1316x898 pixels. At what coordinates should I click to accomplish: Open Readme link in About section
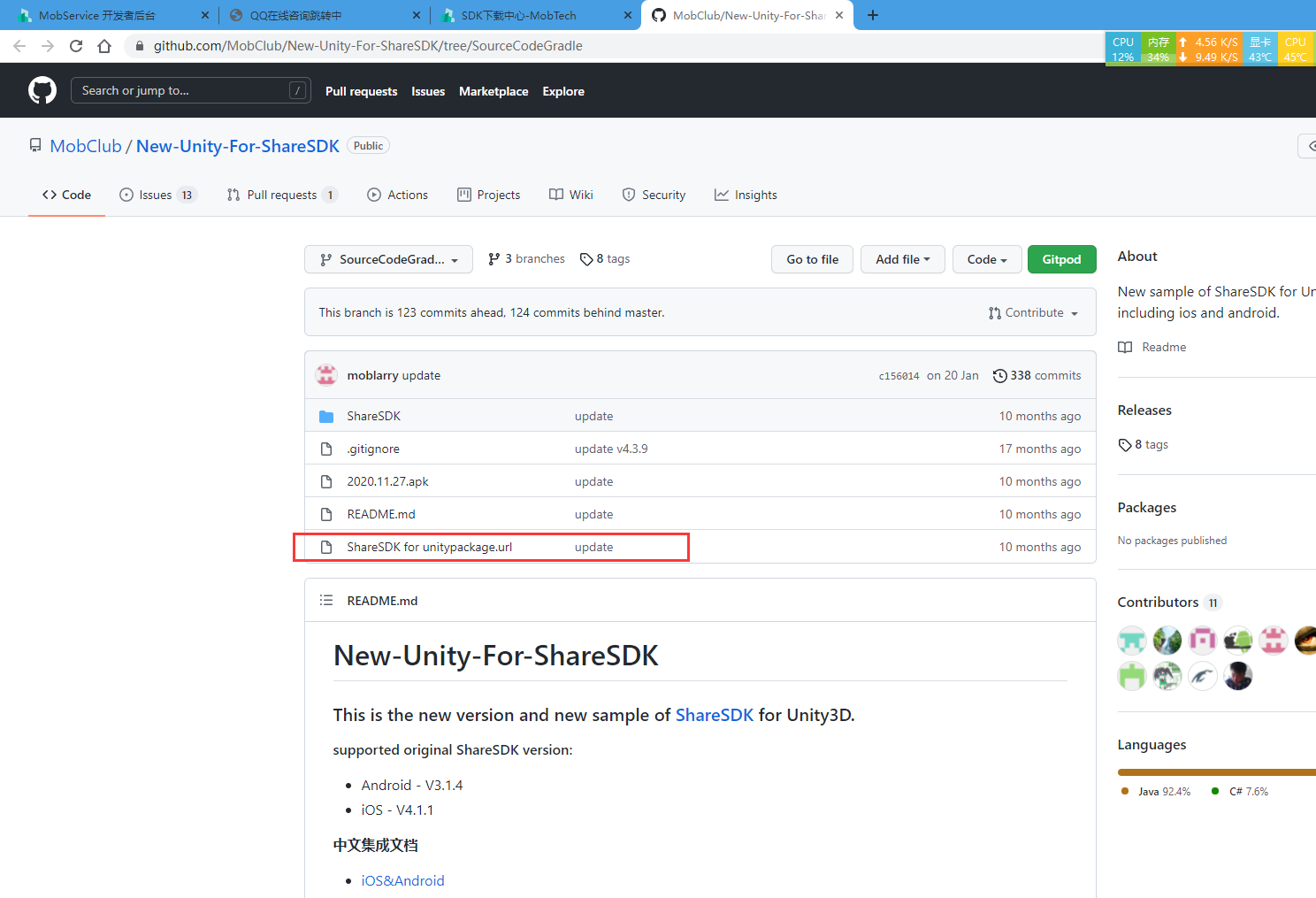point(1152,347)
